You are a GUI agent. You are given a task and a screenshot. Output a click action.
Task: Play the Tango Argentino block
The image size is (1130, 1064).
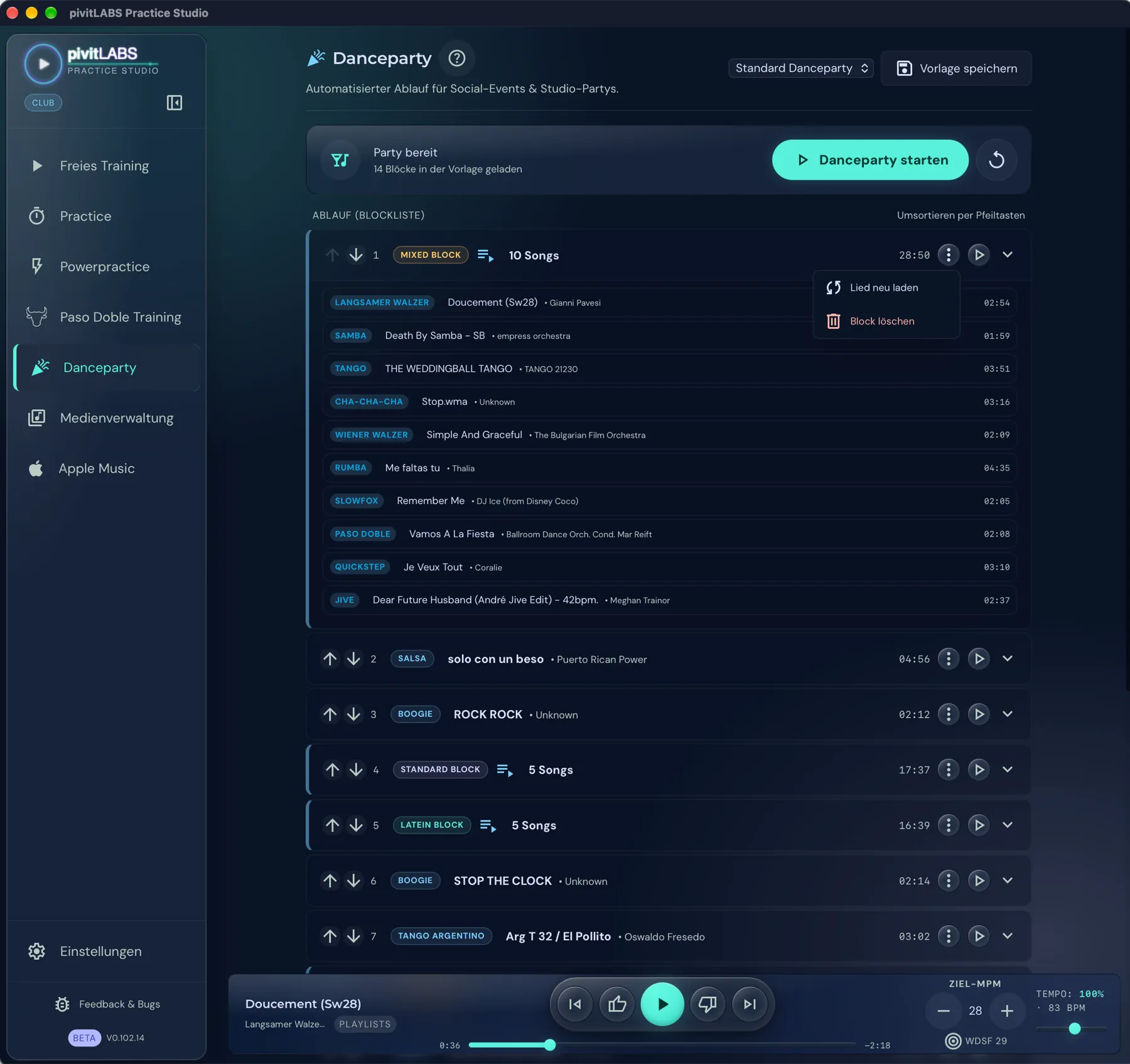[x=978, y=936]
